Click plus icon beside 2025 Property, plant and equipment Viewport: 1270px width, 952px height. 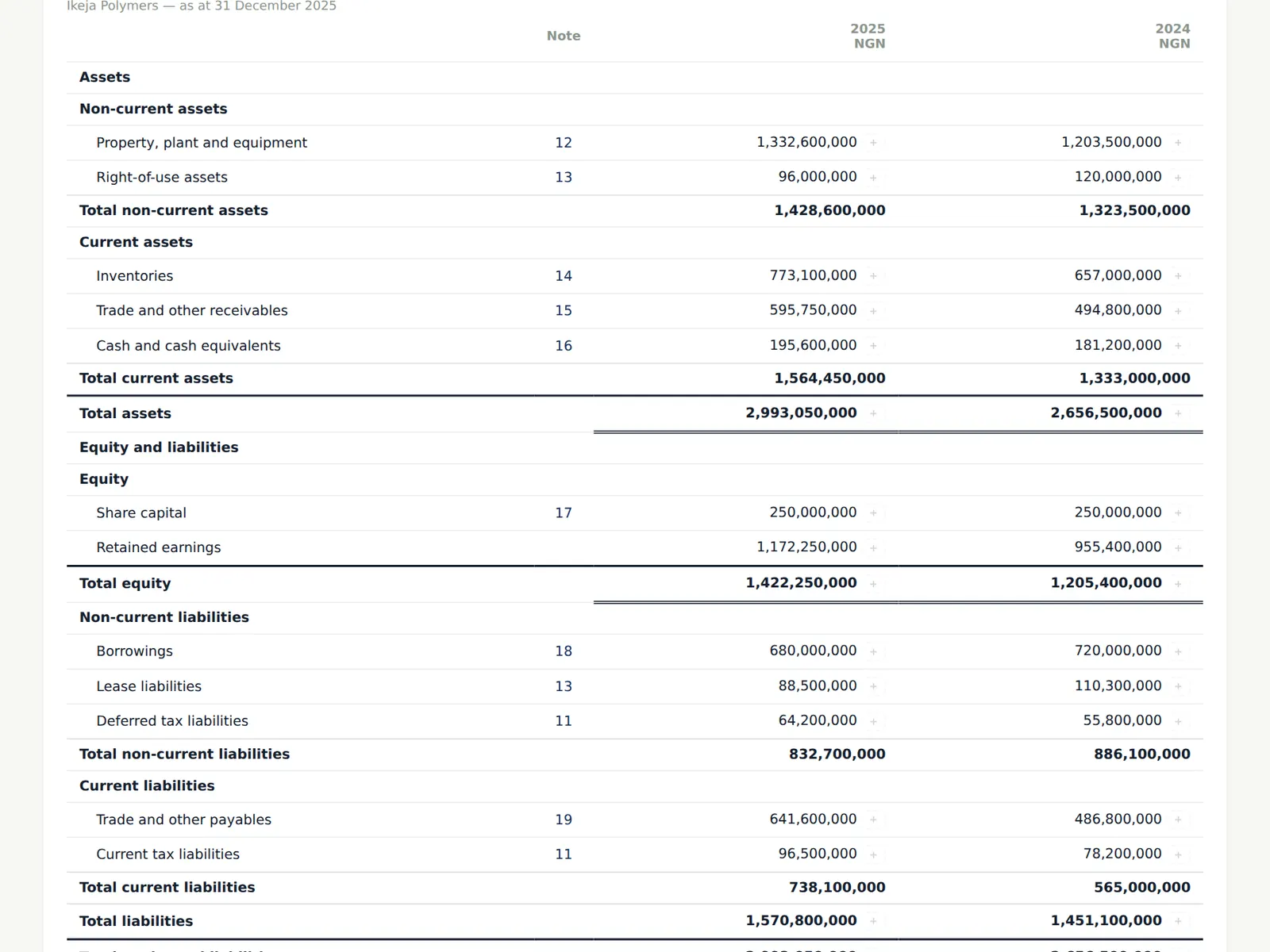[873, 143]
